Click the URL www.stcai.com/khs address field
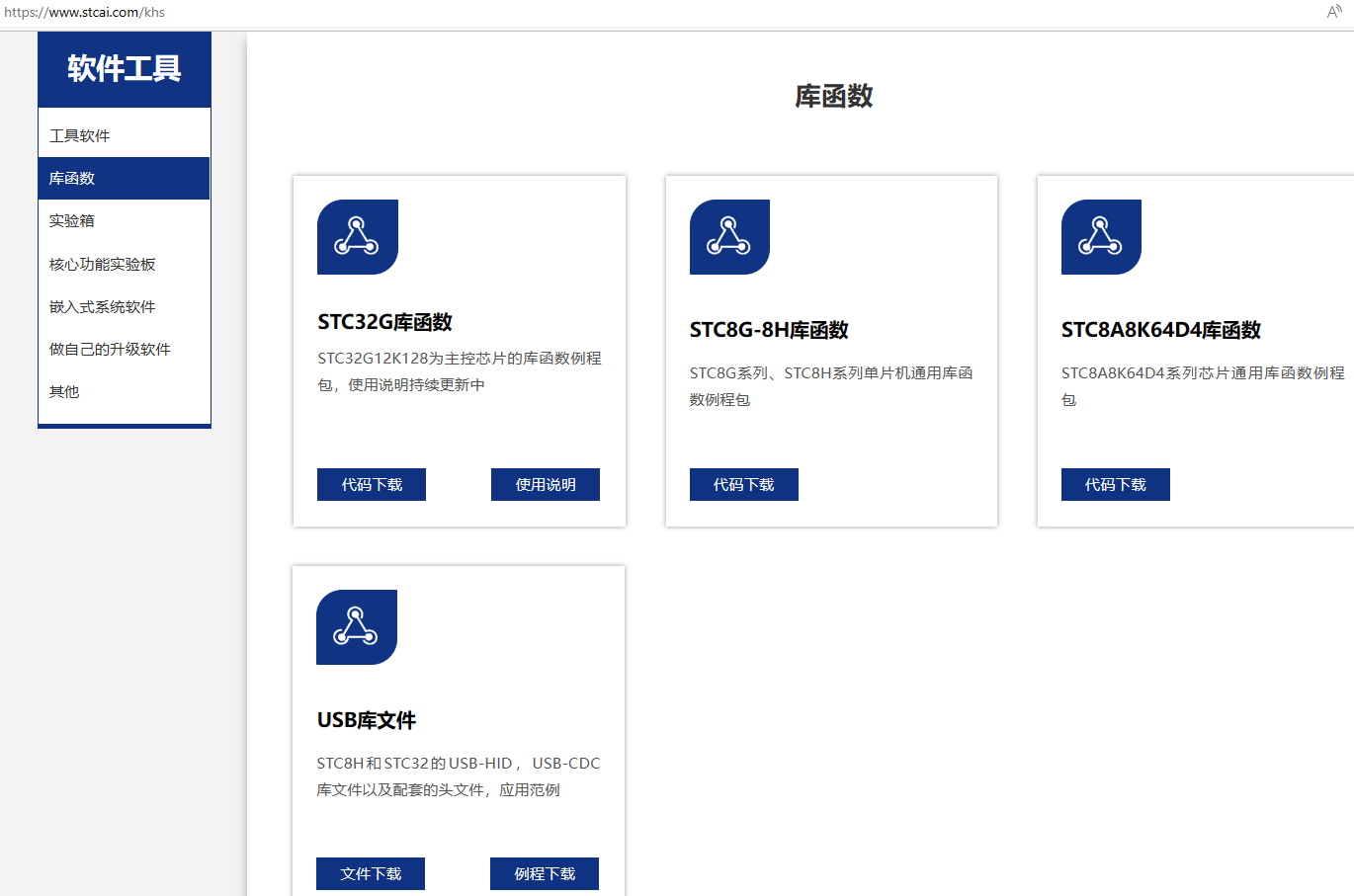This screenshot has width=1354, height=896. pyautogui.click(x=85, y=12)
